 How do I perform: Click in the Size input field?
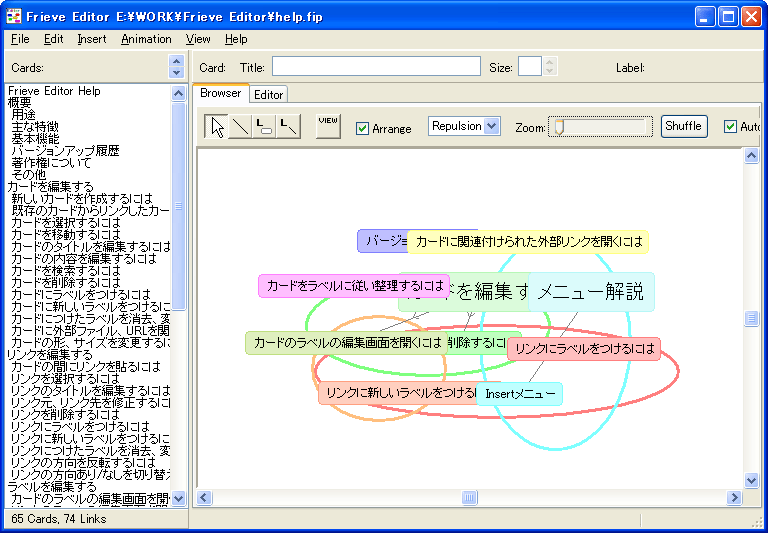tap(529, 66)
